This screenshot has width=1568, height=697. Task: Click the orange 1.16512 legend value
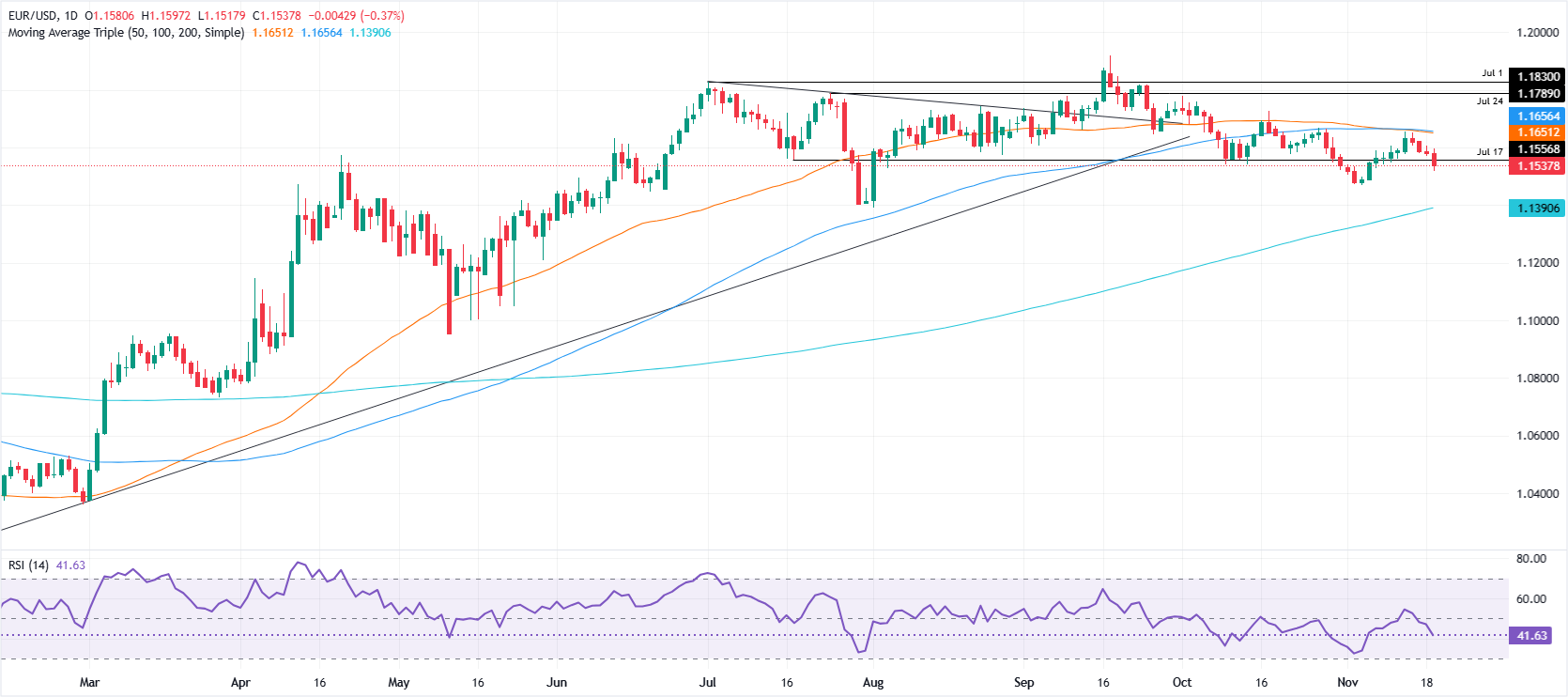[272, 33]
